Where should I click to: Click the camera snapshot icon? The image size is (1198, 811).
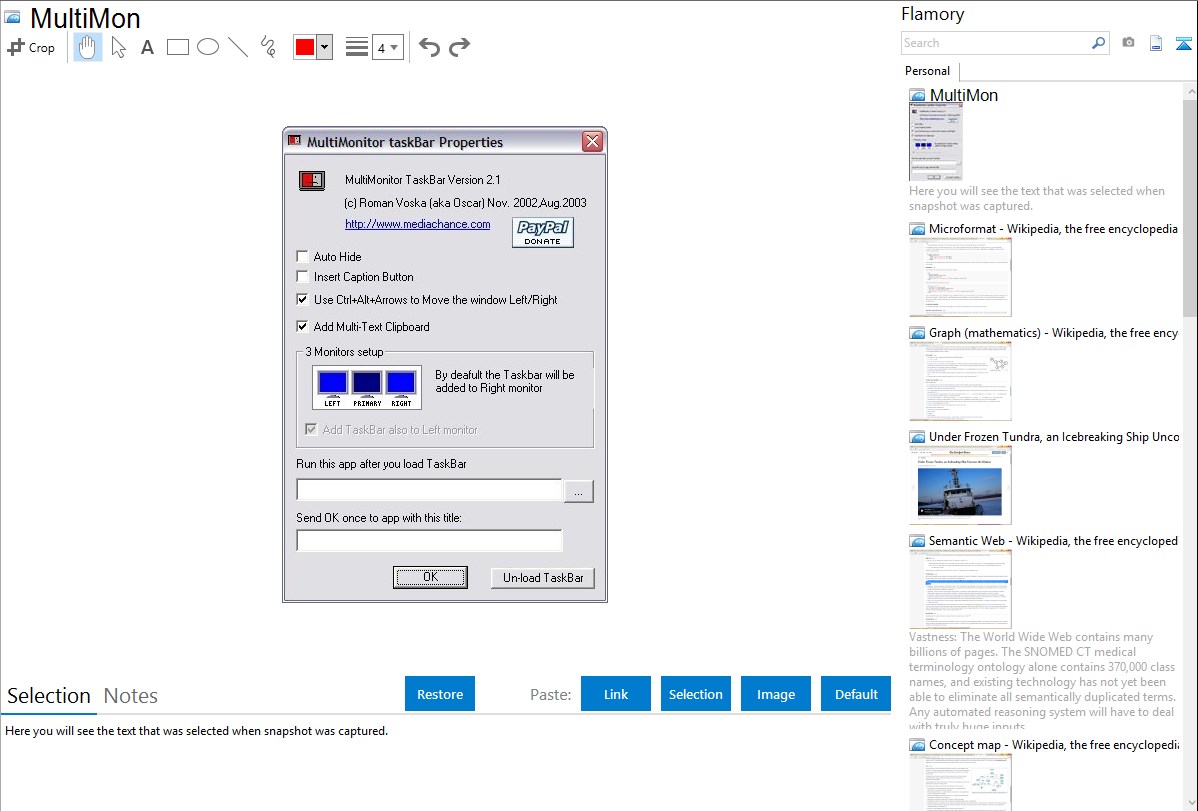1128,43
